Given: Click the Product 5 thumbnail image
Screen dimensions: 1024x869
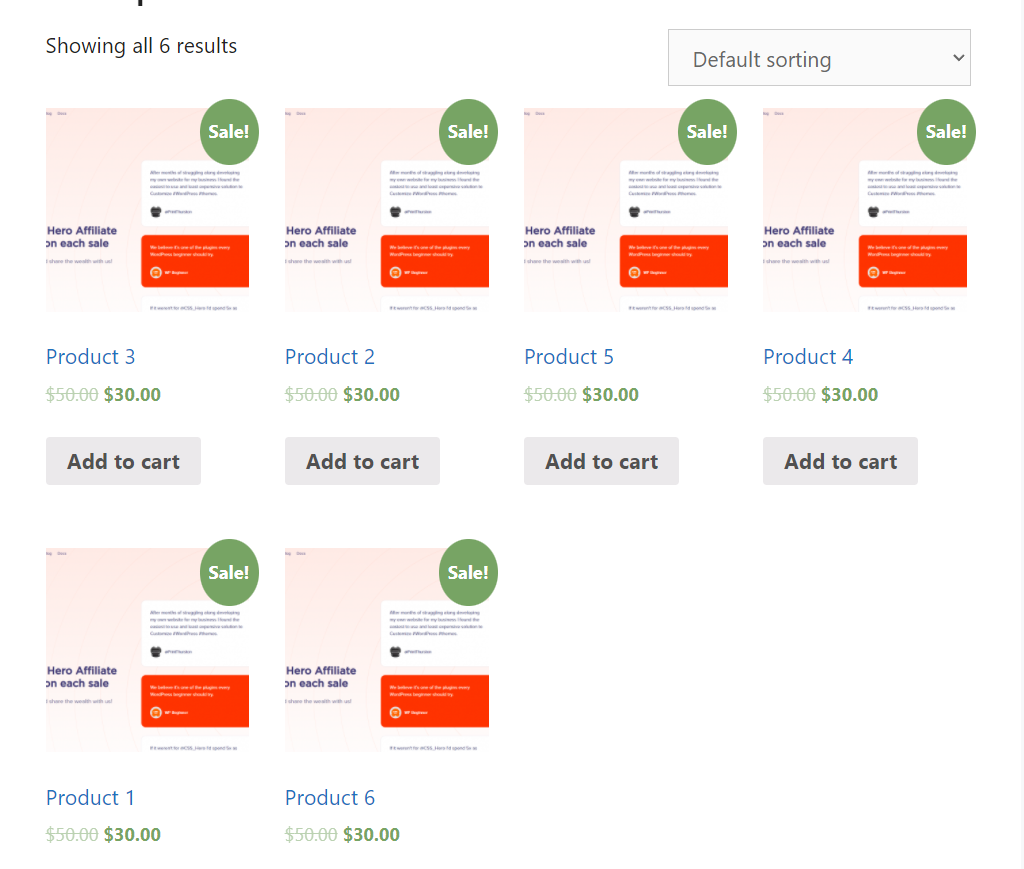Looking at the screenshot, I should tap(626, 210).
